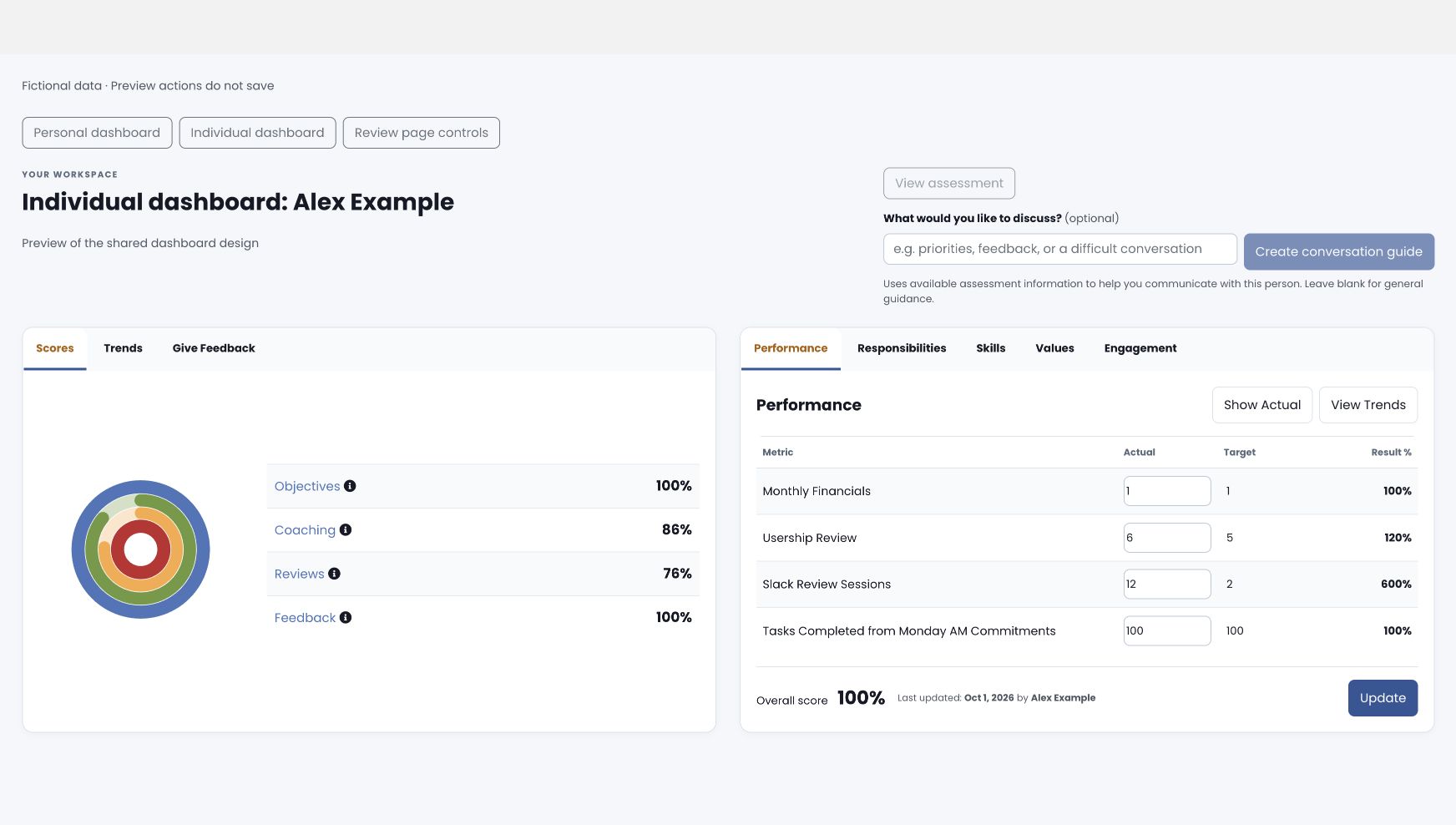Image resolution: width=1456 pixels, height=825 pixels.
Task: Click the 76% Reviews score value
Action: pyautogui.click(x=677, y=574)
